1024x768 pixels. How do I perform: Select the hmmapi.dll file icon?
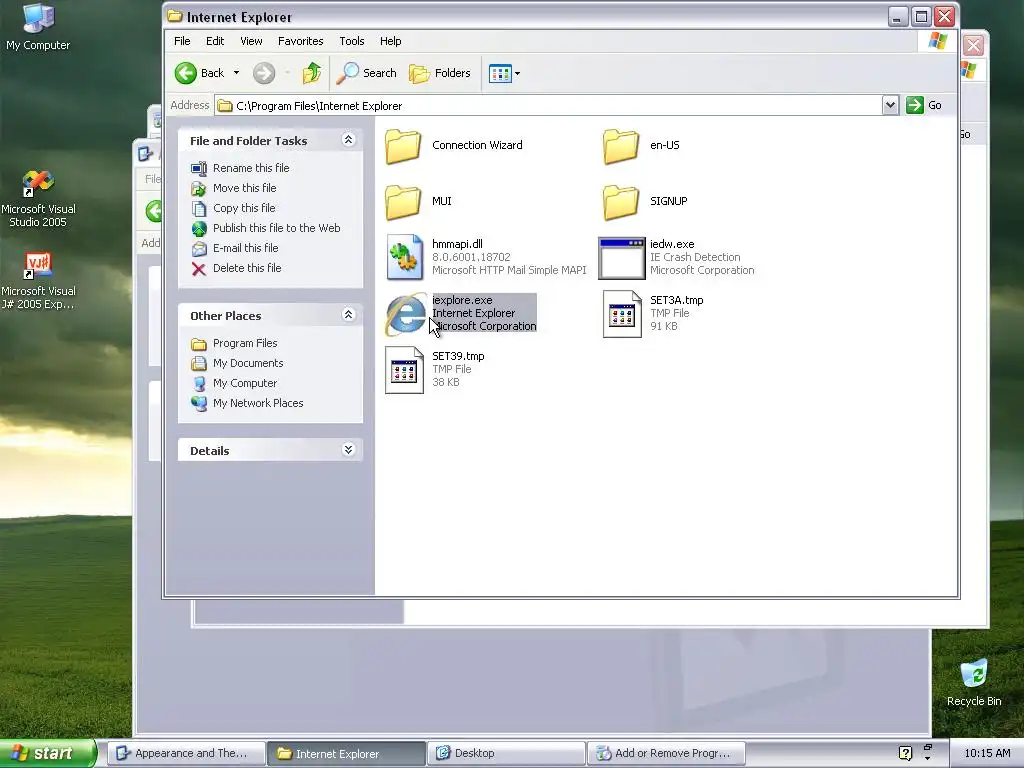point(404,257)
